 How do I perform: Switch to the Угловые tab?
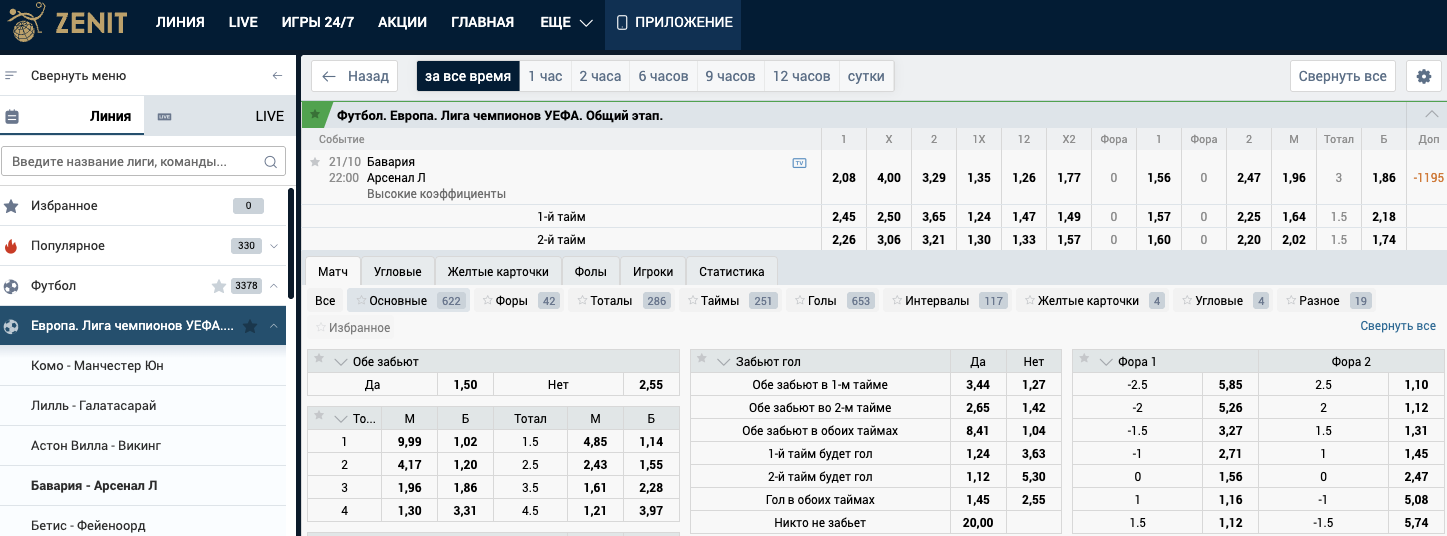tap(398, 271)
